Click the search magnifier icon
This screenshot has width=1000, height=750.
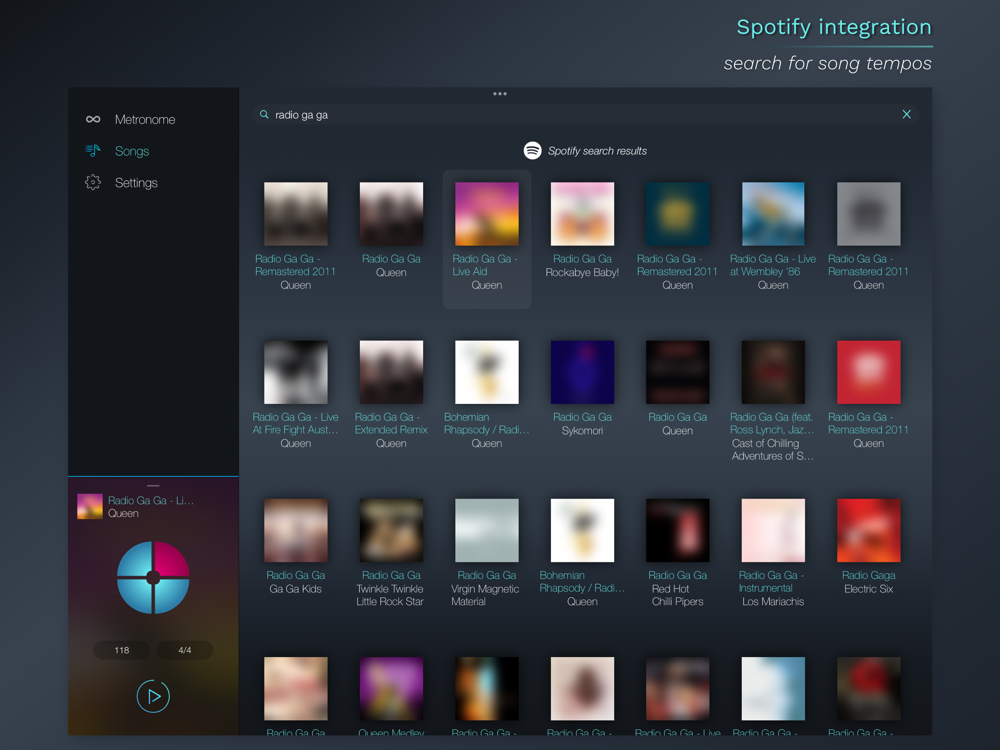click(x=264, y=115)
